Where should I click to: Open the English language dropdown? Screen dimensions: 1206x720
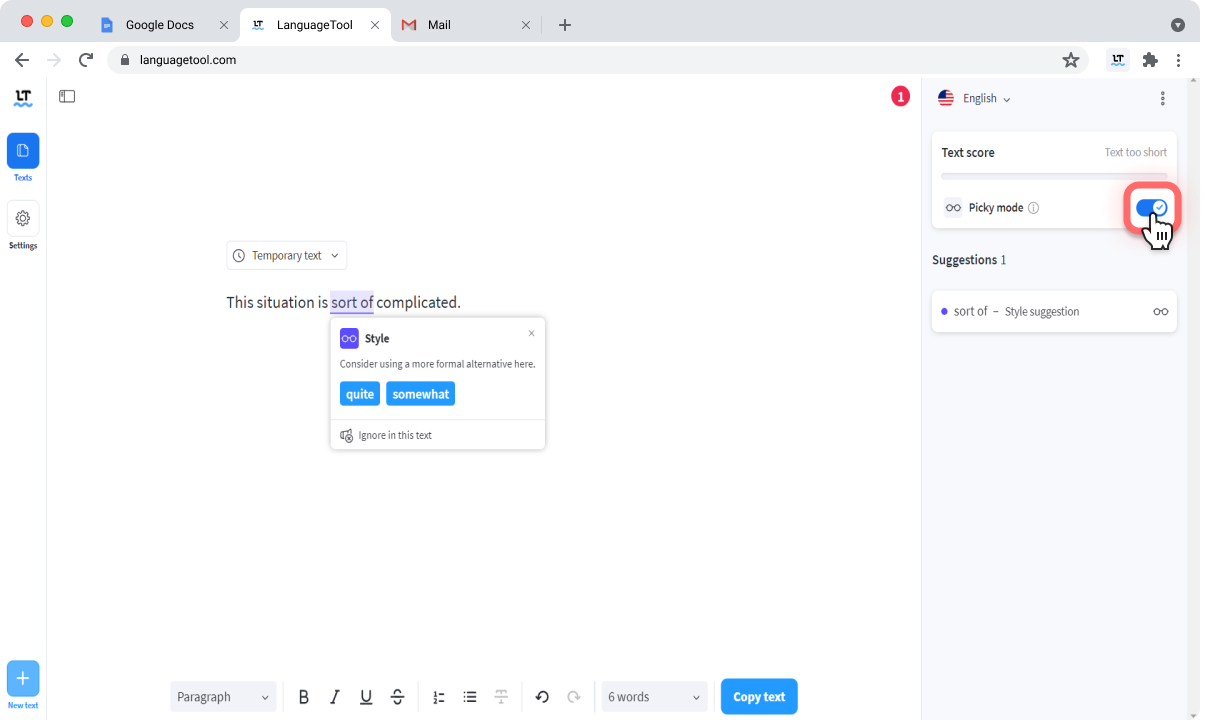click(x=975, y=98)
